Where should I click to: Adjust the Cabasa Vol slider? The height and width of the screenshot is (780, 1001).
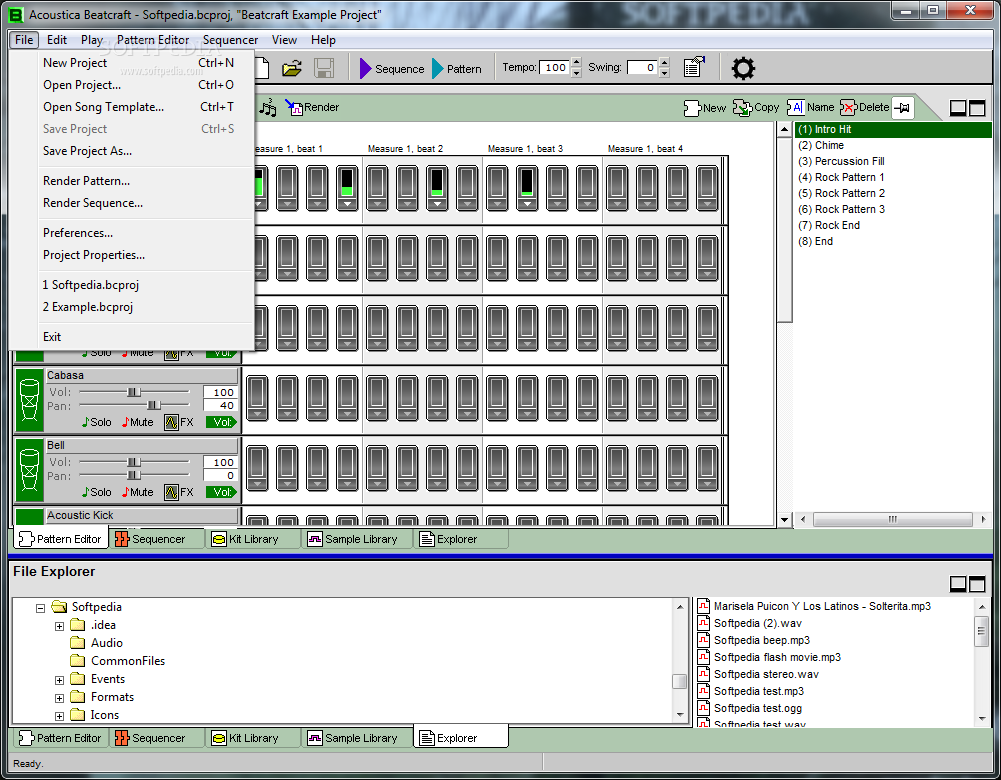[x=133, y=392]
